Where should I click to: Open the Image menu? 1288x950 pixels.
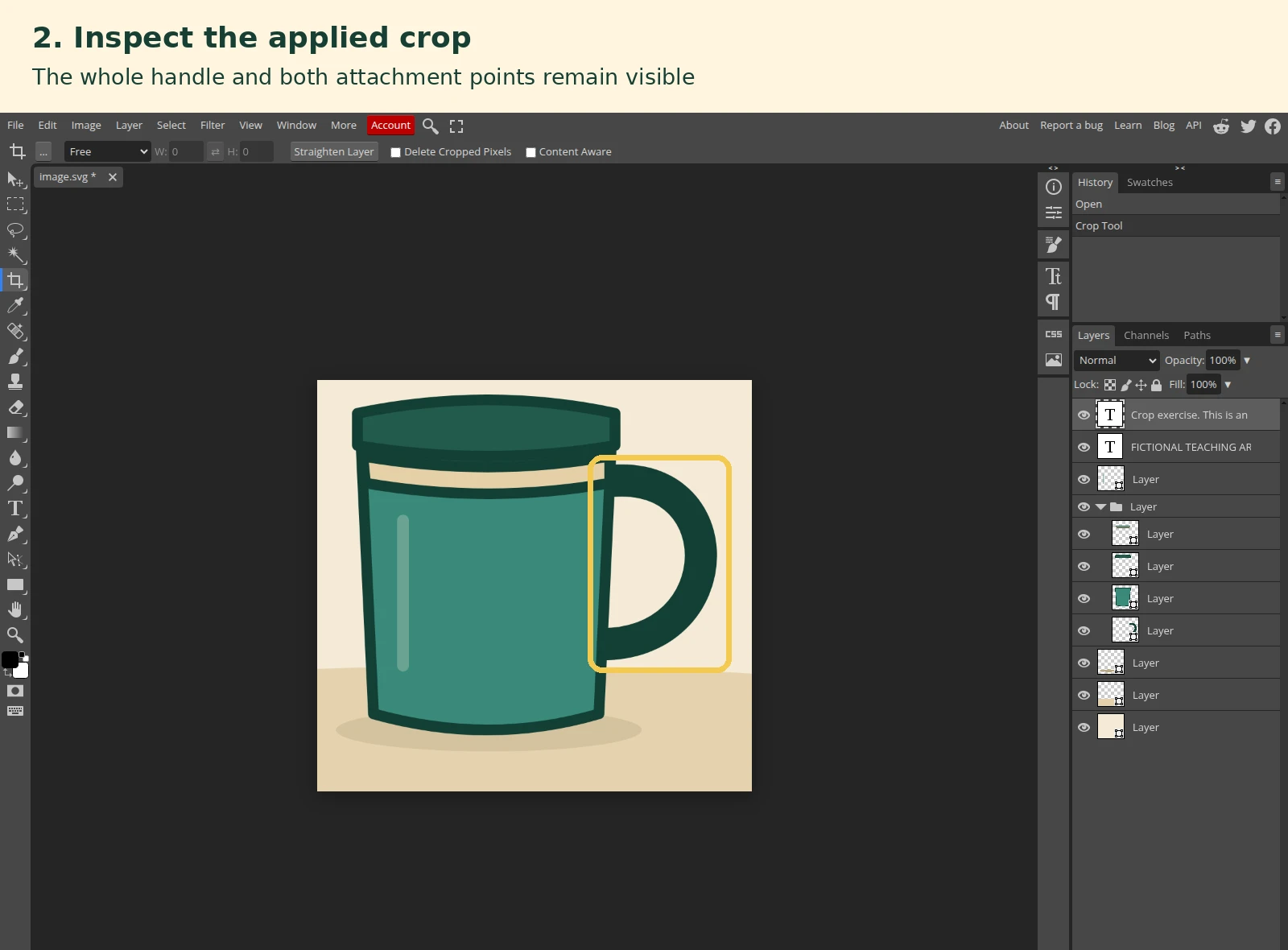coord(86,126)
